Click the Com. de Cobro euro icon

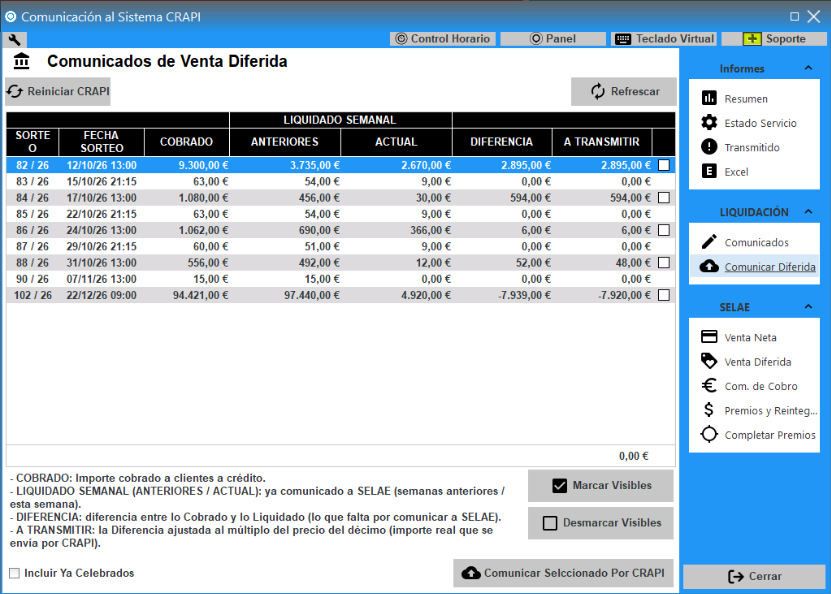(709, 385)
